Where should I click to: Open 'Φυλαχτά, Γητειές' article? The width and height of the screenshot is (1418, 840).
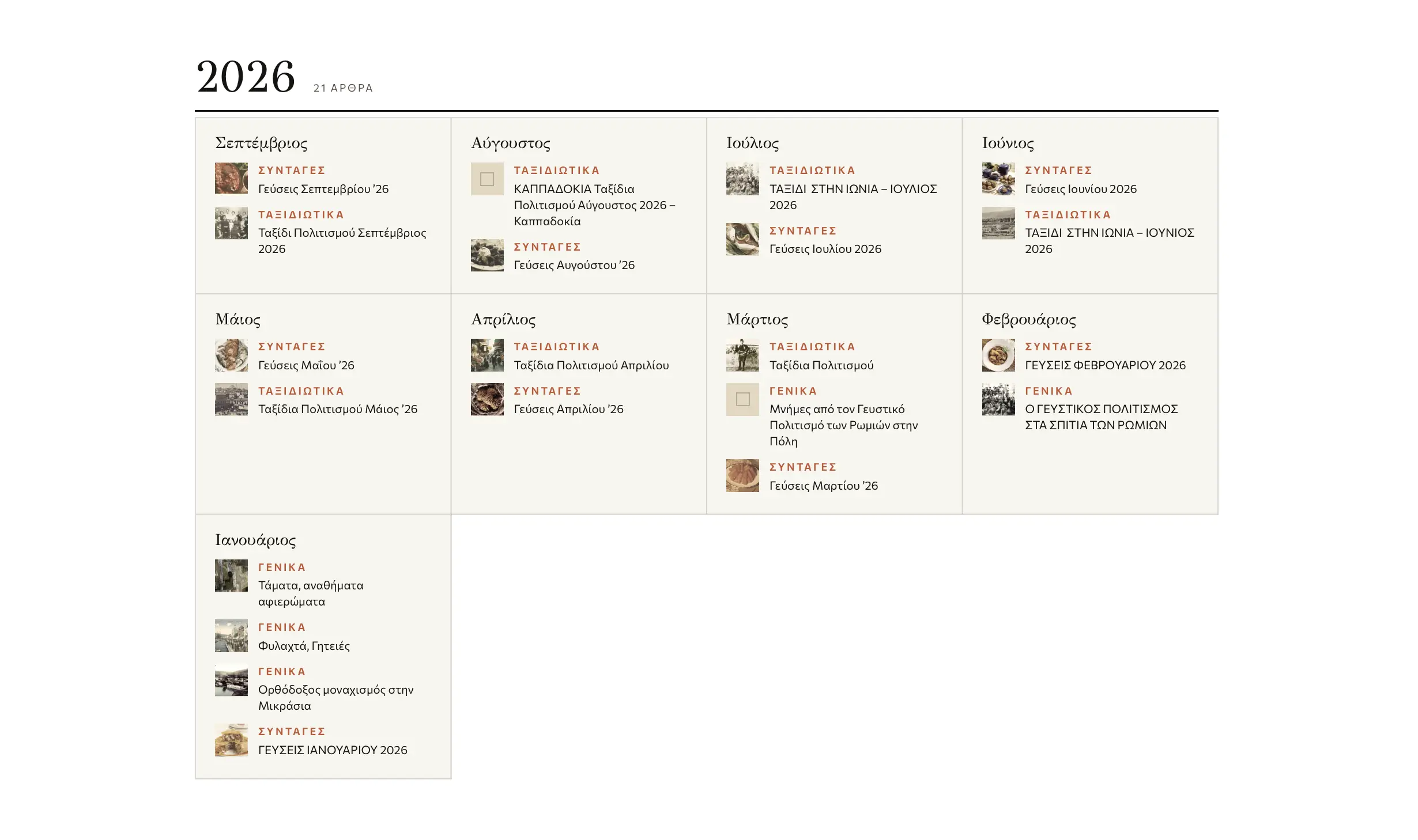304,646
